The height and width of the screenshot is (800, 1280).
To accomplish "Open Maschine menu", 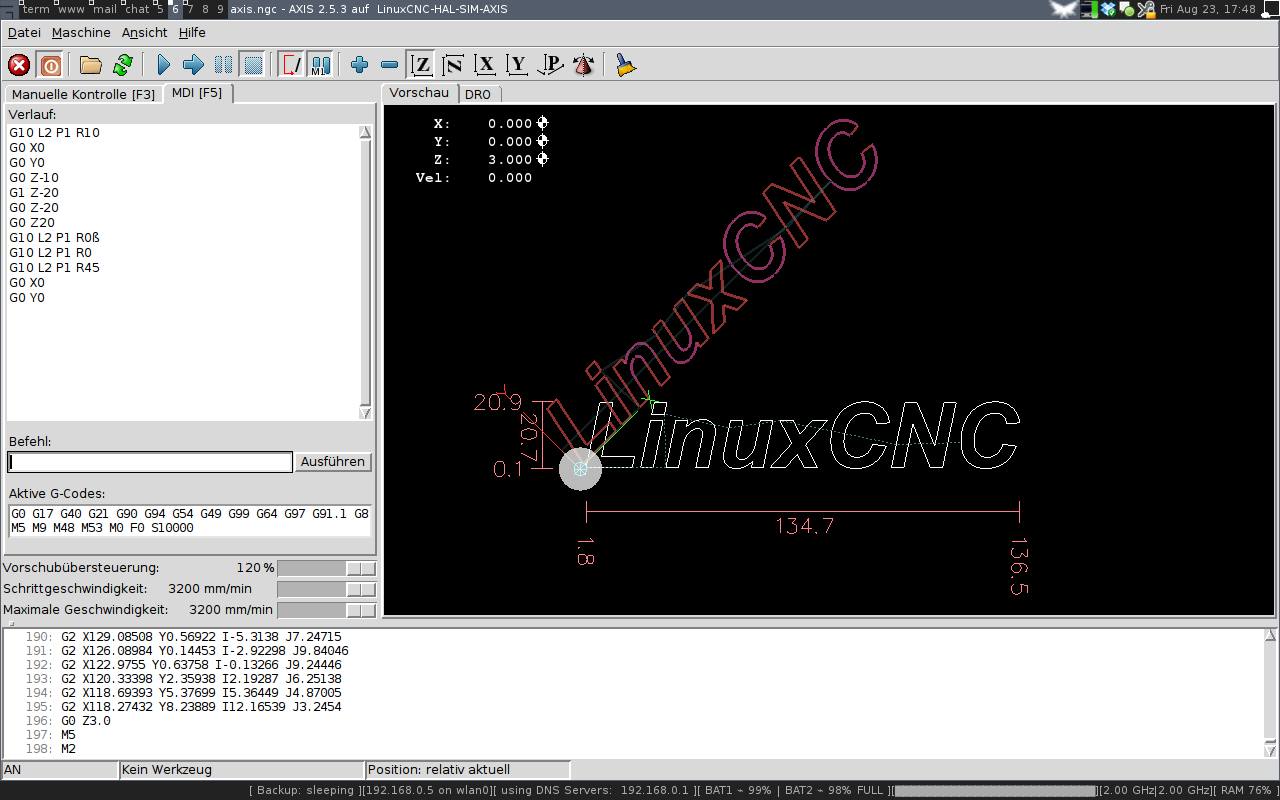I will point(82,32).
